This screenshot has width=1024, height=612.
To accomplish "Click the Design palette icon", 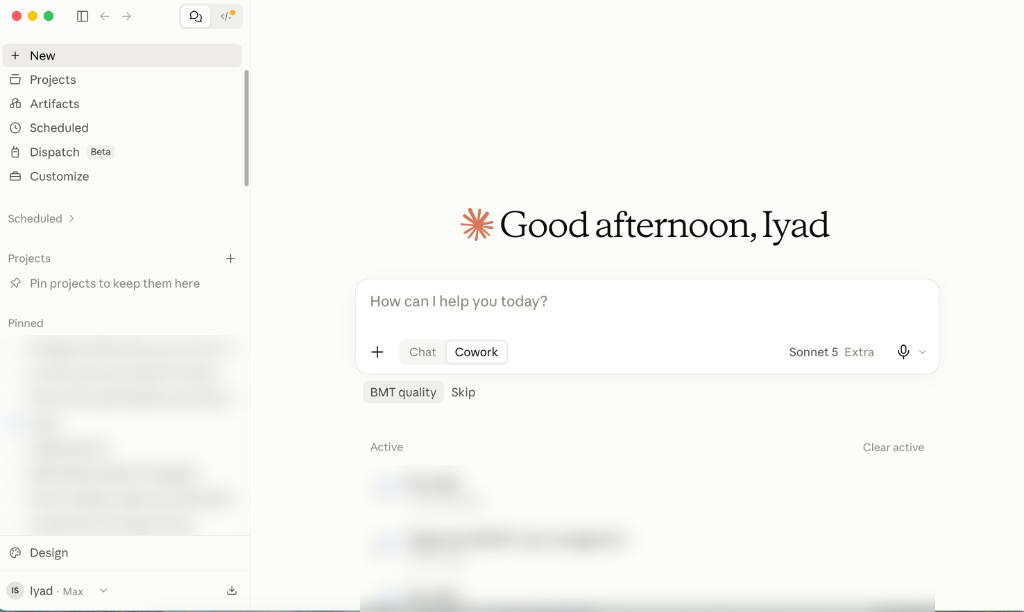I will pos(16,553).
